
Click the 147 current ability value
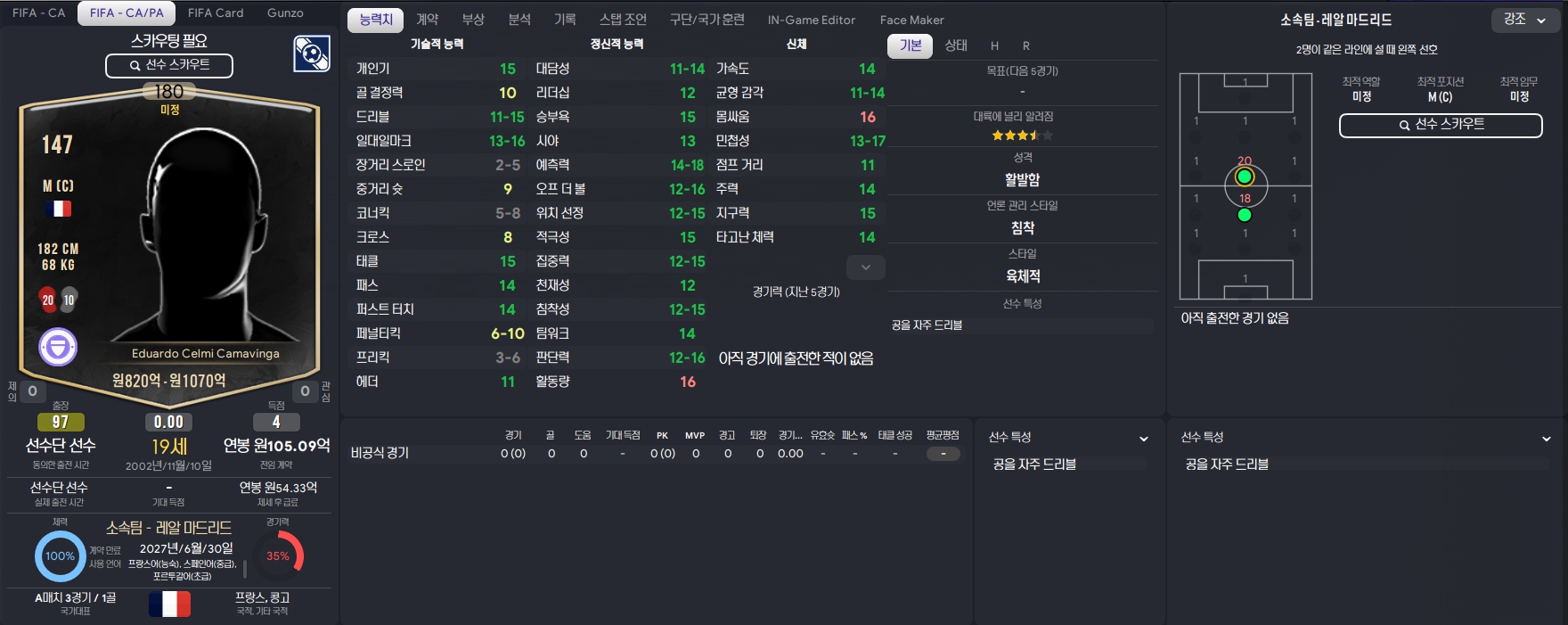pyautogui.click(x=57, y=144)
